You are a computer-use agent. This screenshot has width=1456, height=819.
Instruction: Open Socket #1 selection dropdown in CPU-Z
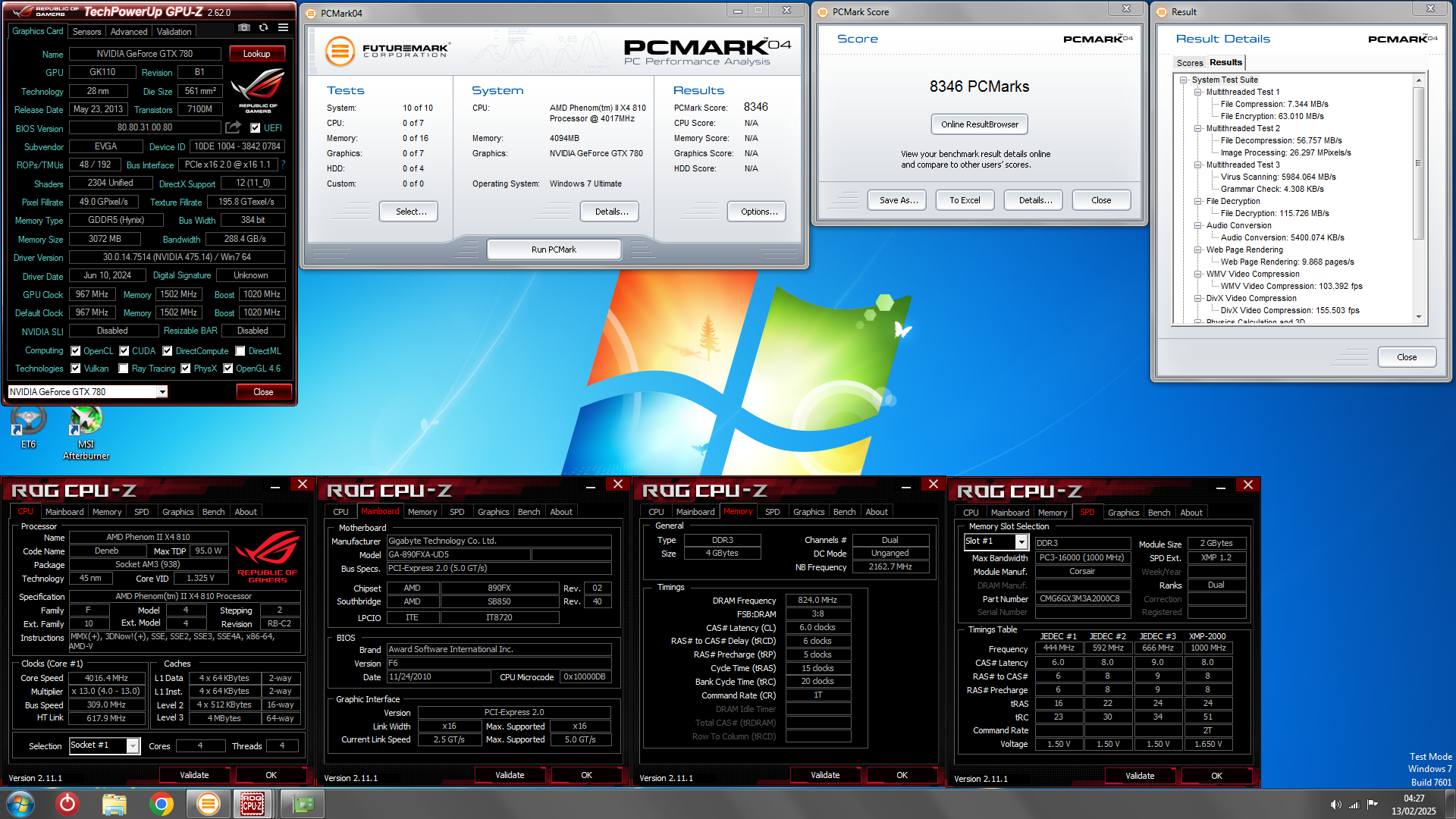[x=133, y=746]
